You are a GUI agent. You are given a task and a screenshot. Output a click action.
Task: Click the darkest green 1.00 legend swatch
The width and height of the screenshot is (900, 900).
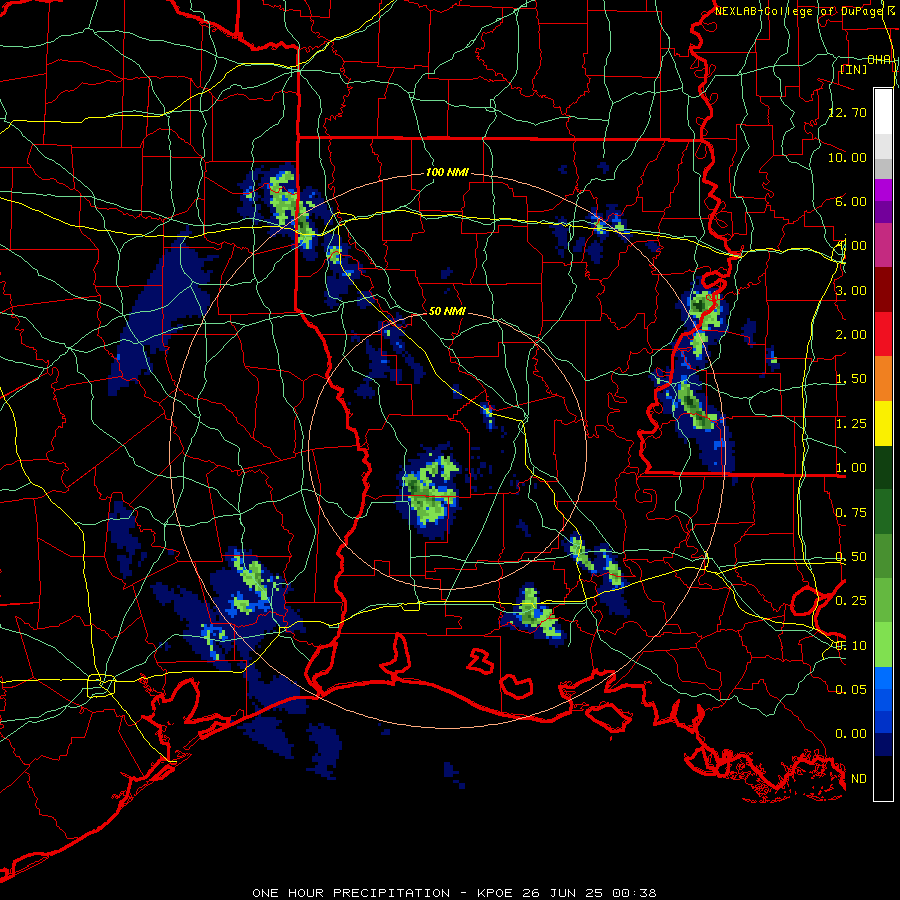[x=883, y=467]
